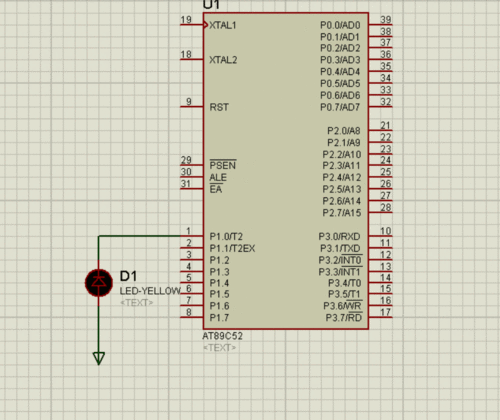Click the P3.4/T0 pin 14 stub
The height and width of the screenshot is (420, 500).
point(380,283)
